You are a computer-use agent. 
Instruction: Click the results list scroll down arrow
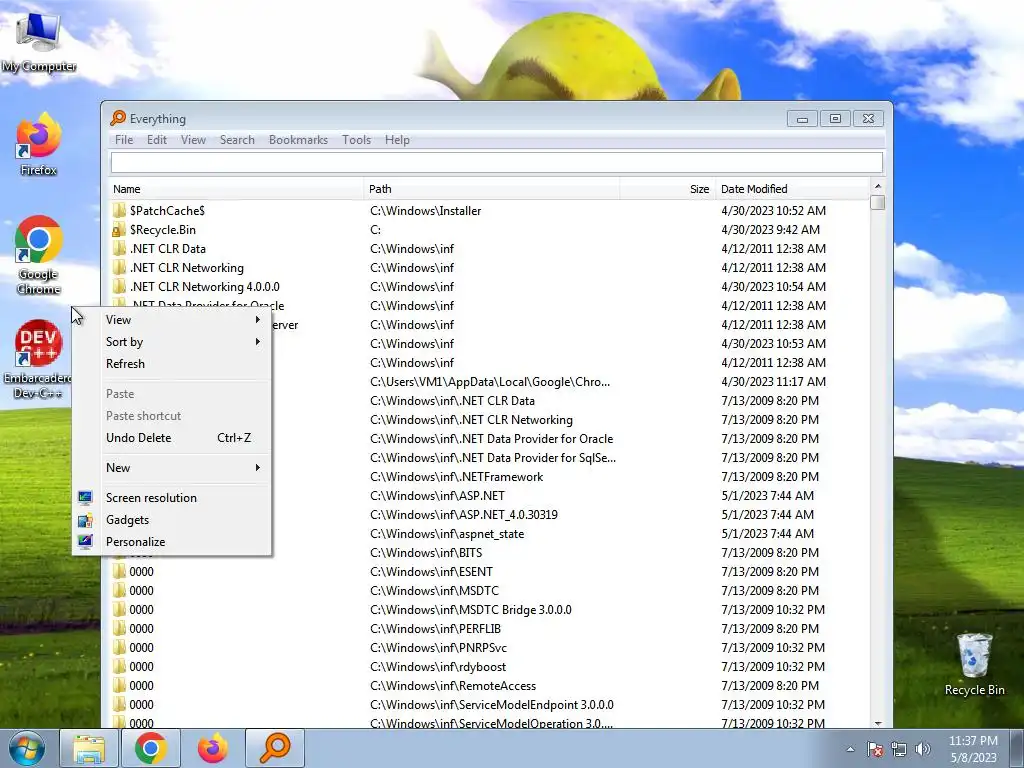point(878,723)
